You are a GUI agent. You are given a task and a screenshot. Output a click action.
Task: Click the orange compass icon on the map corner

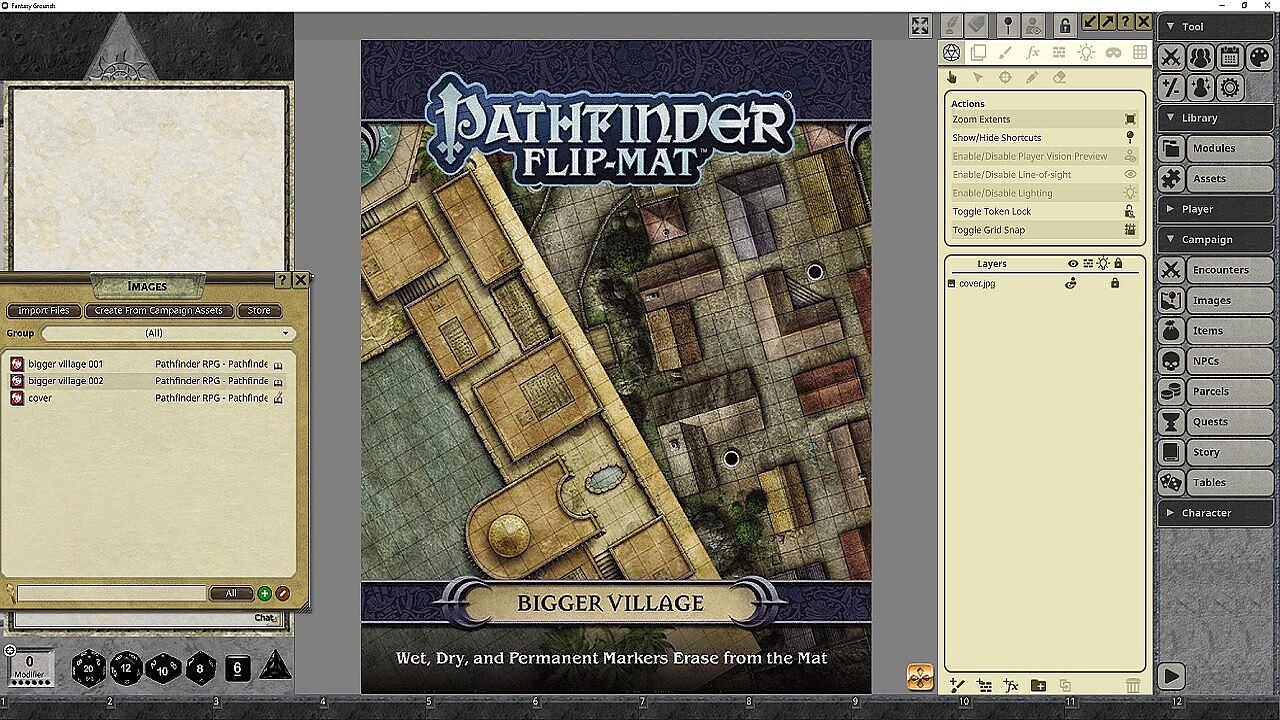click(x=920, y=677)
